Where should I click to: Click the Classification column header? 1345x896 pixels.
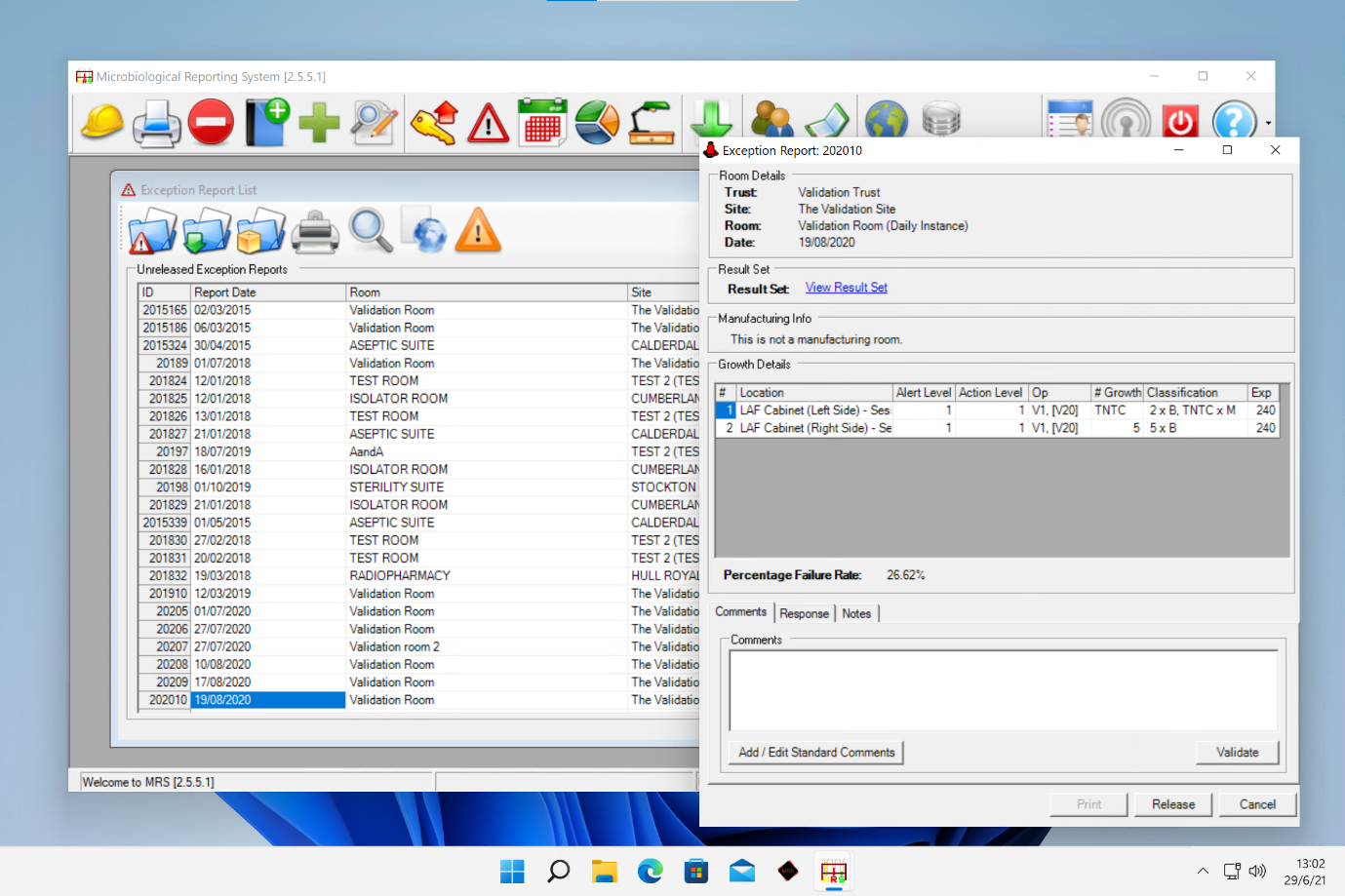coord(1196,393)
